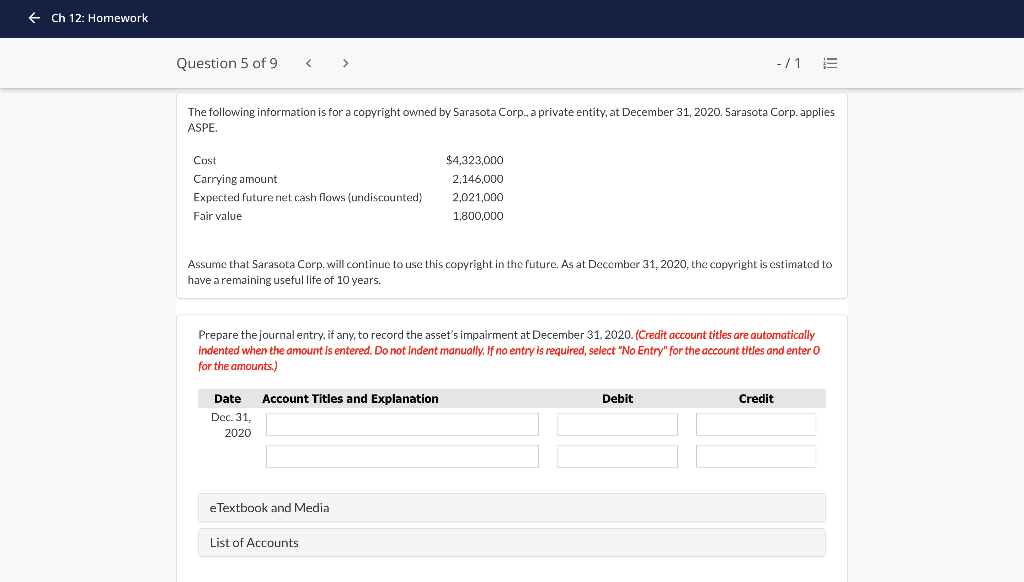Go back using the arrow beside Ch 12: Homework
Image resolution: width=1024 pixels, height=582 pixels.
coord(35,18)
